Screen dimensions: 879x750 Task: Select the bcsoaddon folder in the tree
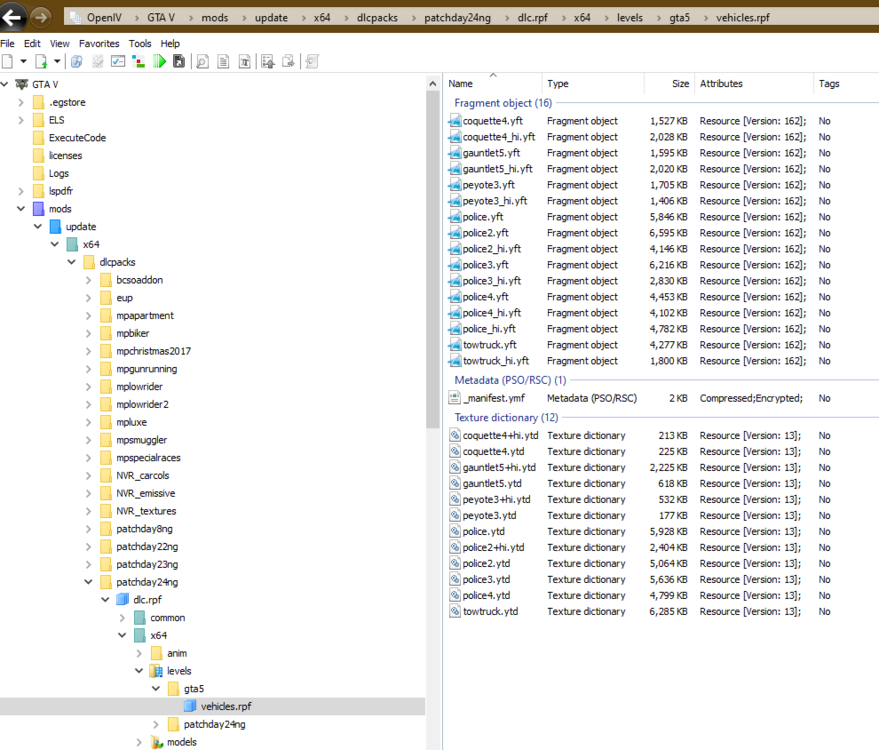click(x=139, y=280)
